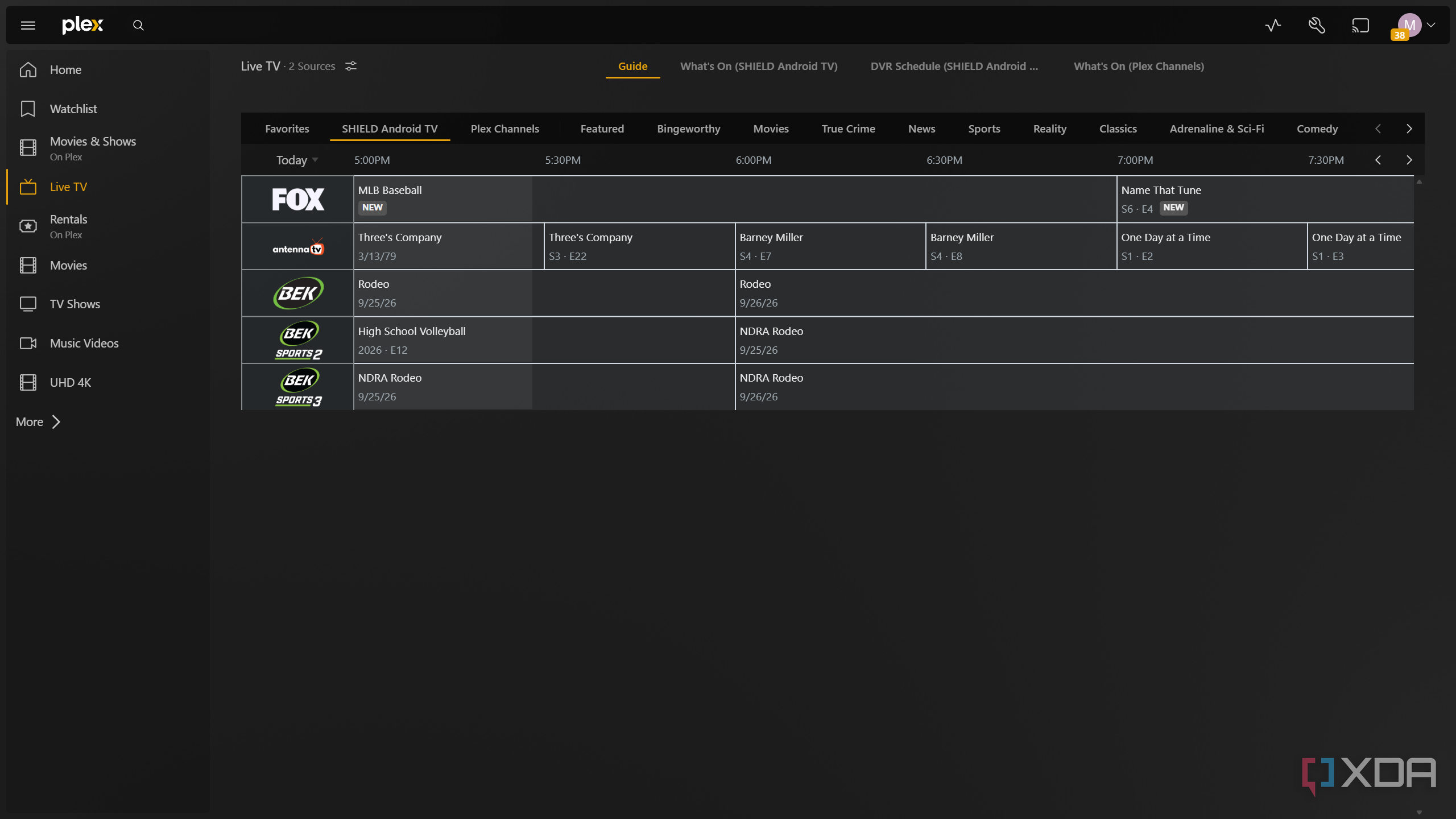The width and height of the screenshot is (1456, 819).
Task: Open the Settings wrench icon
Action: pyautogui.click(x=1317, y=25)
